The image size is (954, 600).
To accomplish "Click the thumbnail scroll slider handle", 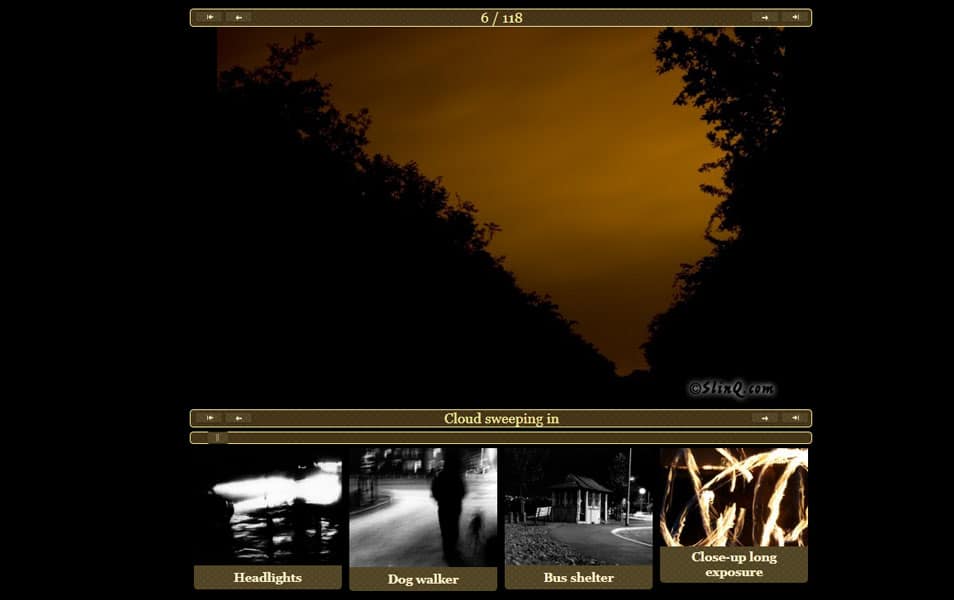I will (217, 438).
